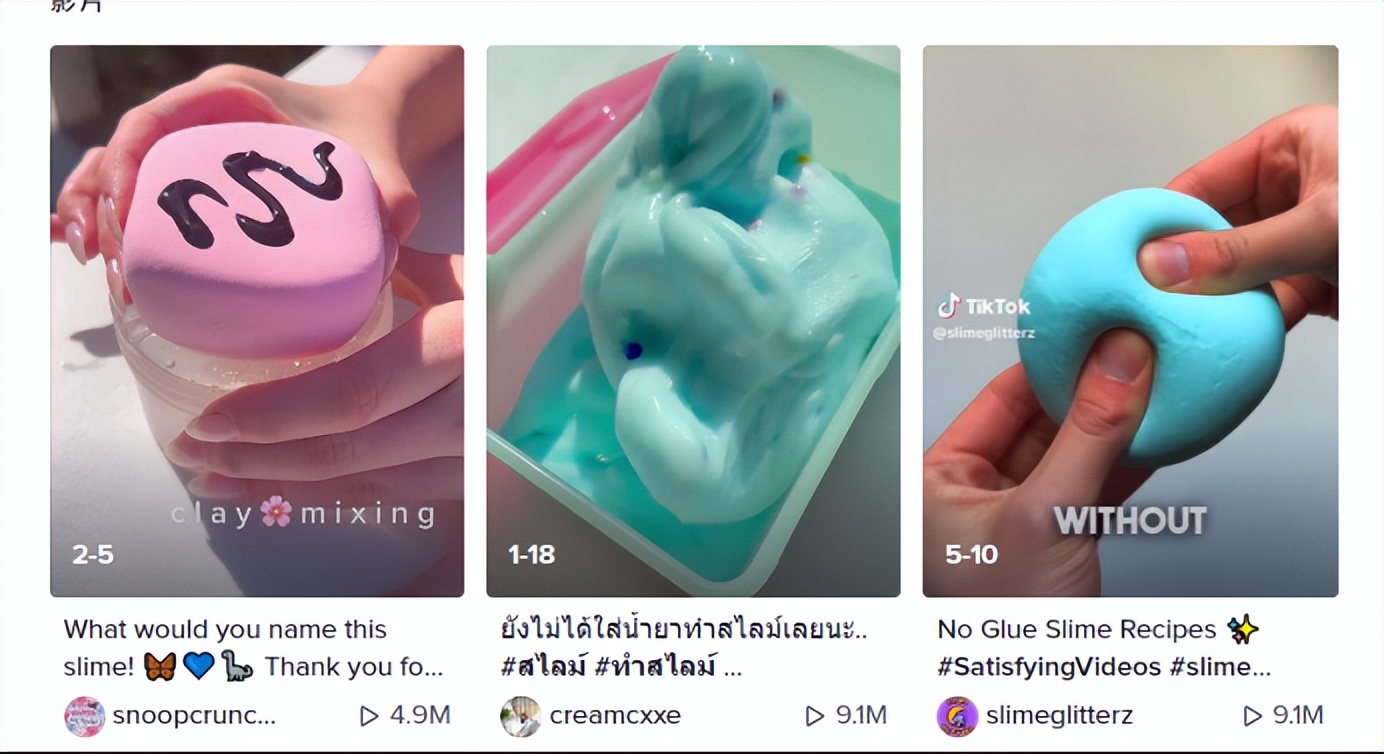Click the 5-10 date label on blue video
1384x754 pixels.
pos(971,554)
